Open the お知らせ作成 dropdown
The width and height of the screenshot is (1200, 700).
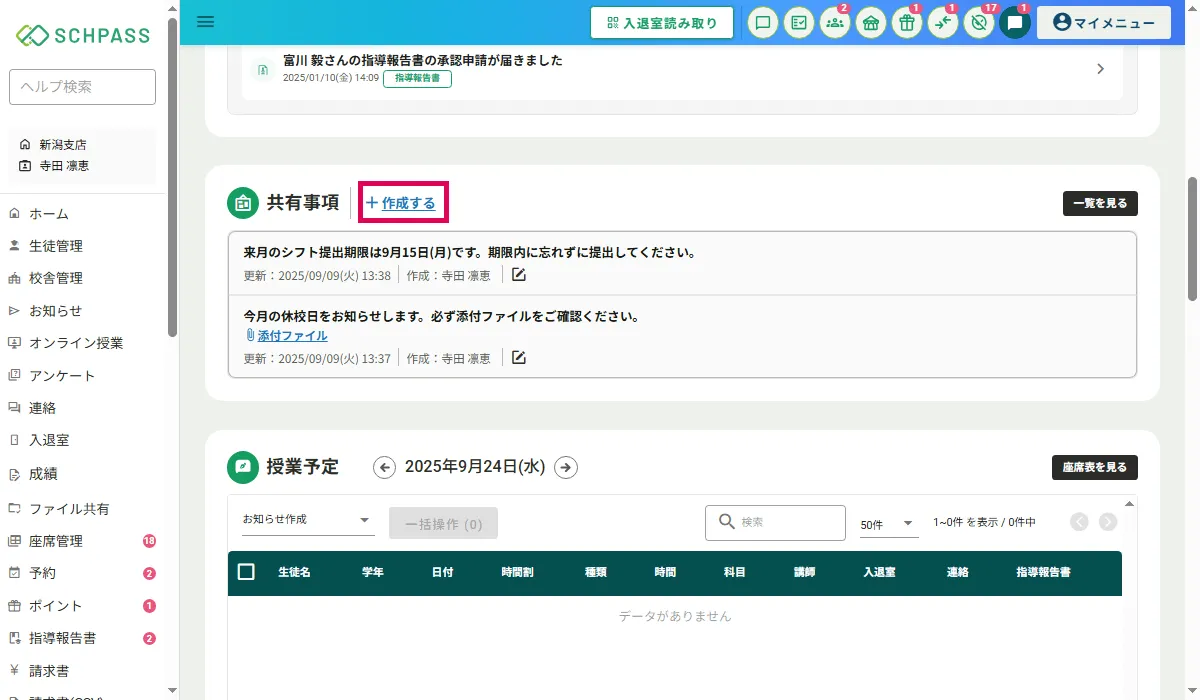[307, 520]
